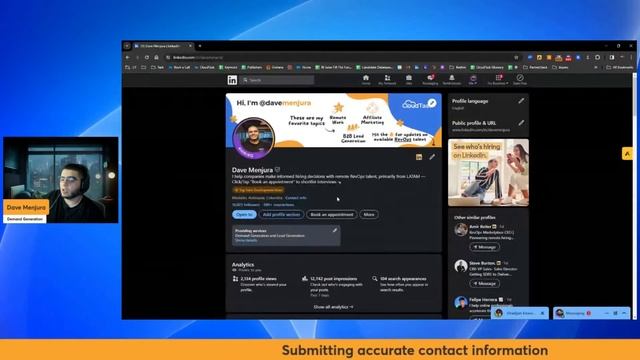Edit Profile language with the pencil icon
Screen dimensions: 640x360
coord(521,101)
